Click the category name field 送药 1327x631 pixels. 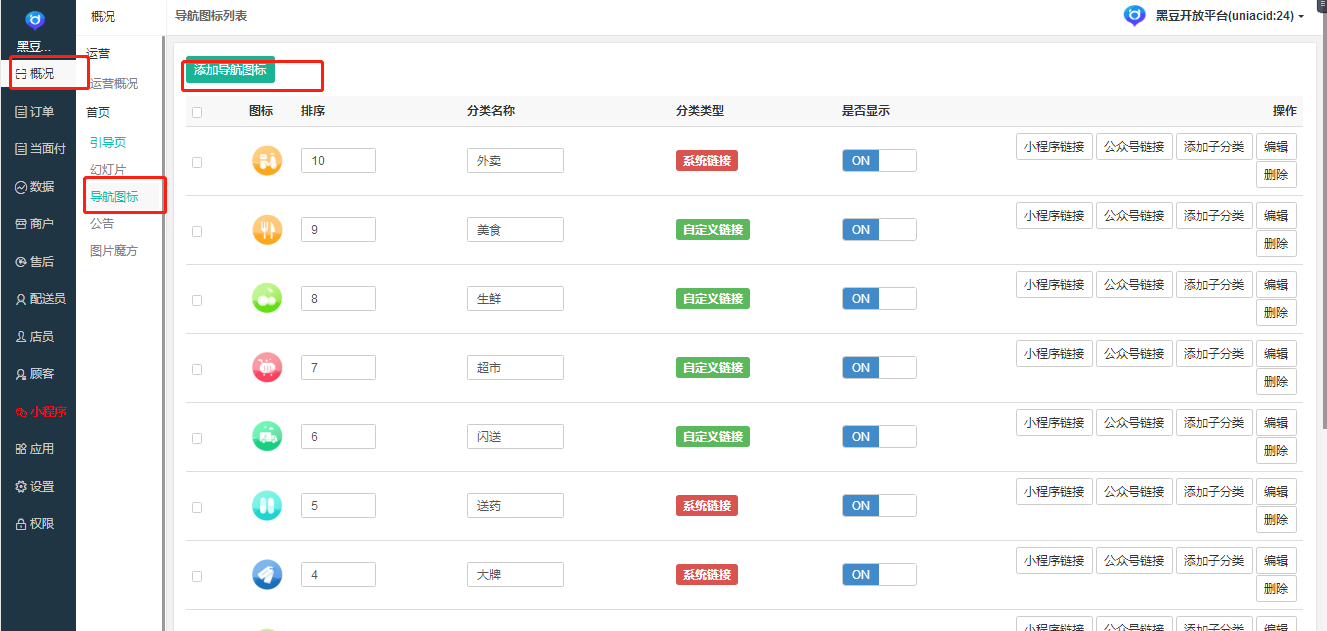click(x=515, y=505)
